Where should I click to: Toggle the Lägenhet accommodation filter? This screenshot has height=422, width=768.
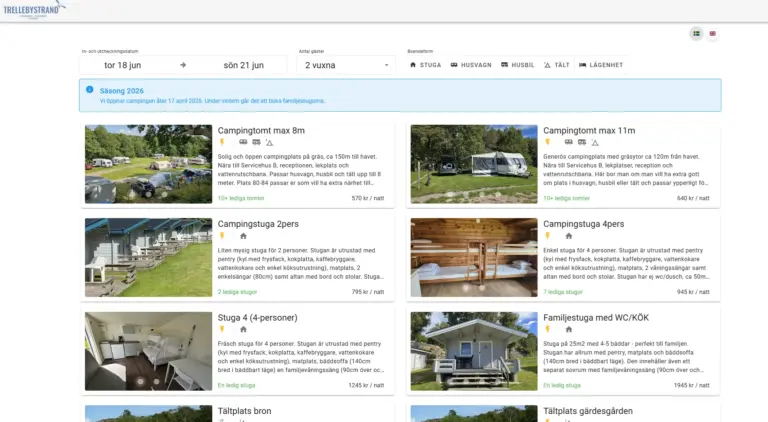point(601,65)
